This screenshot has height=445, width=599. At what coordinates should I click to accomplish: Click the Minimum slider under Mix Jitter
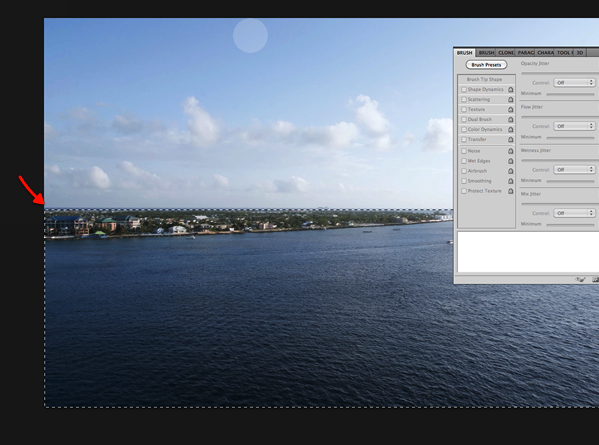tap(570, 225)
